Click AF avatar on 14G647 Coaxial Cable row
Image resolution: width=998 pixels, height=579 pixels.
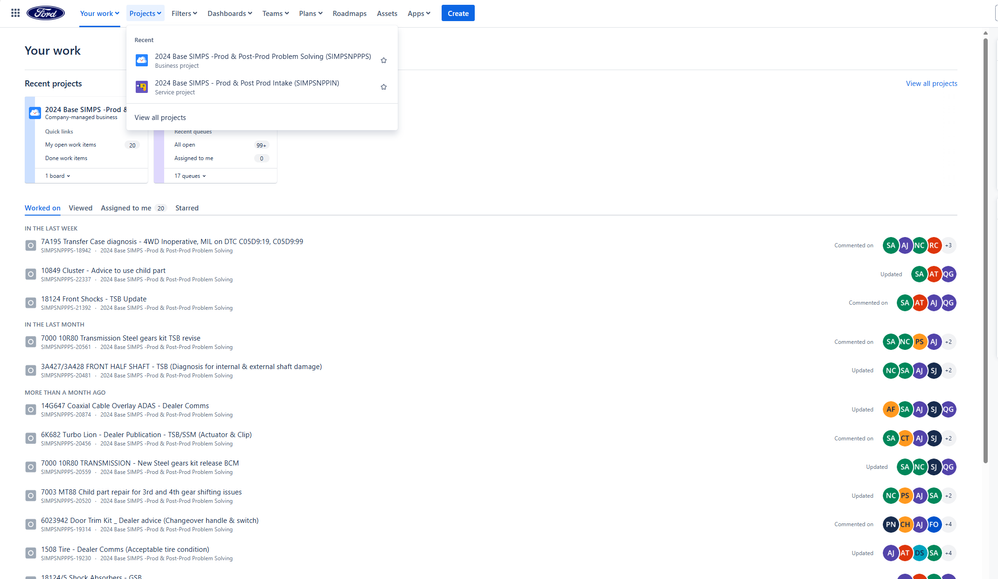tap(890, 410)
